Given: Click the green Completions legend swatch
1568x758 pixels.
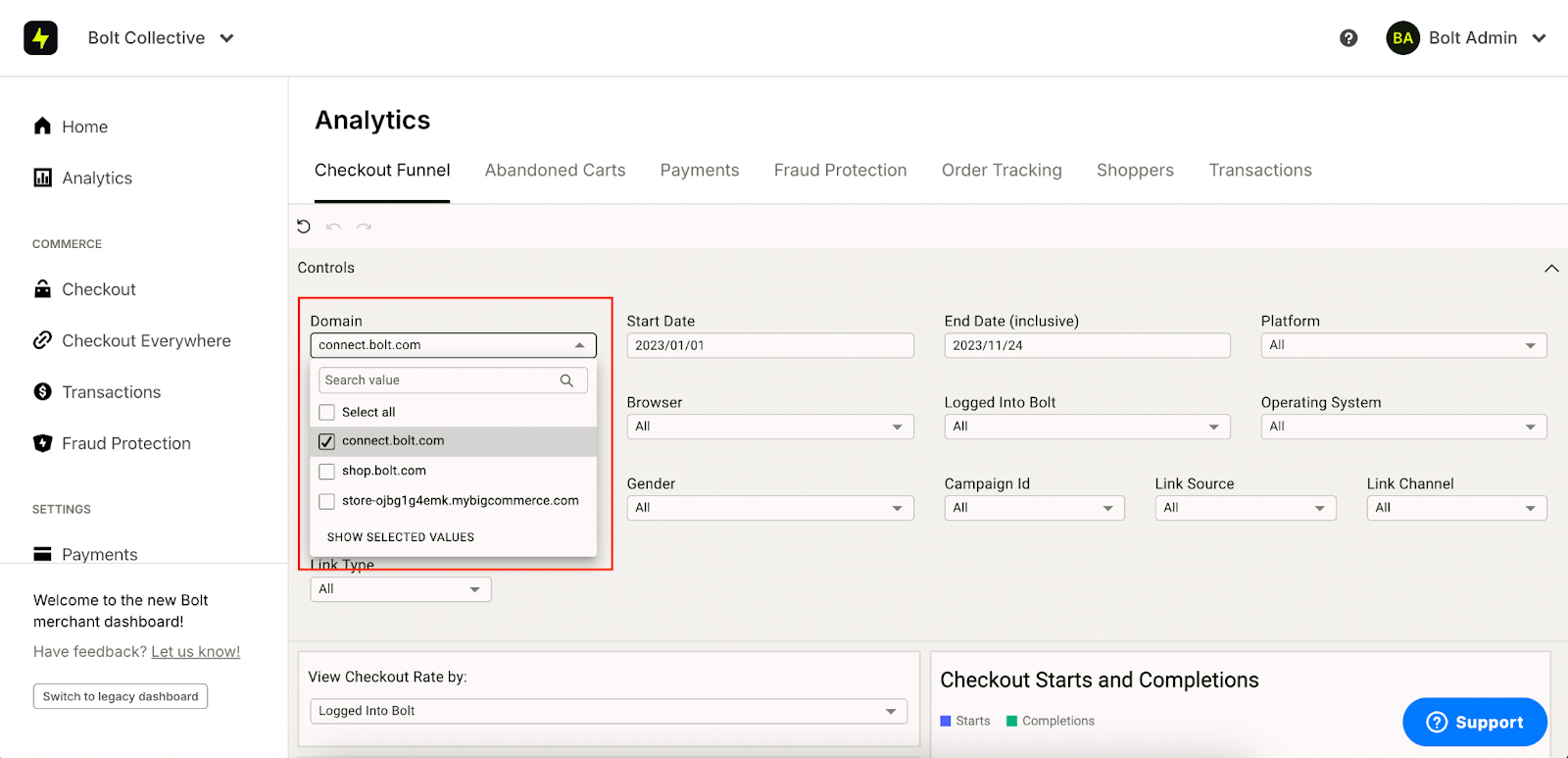Looking at the screenshot, I should 1012,721.
